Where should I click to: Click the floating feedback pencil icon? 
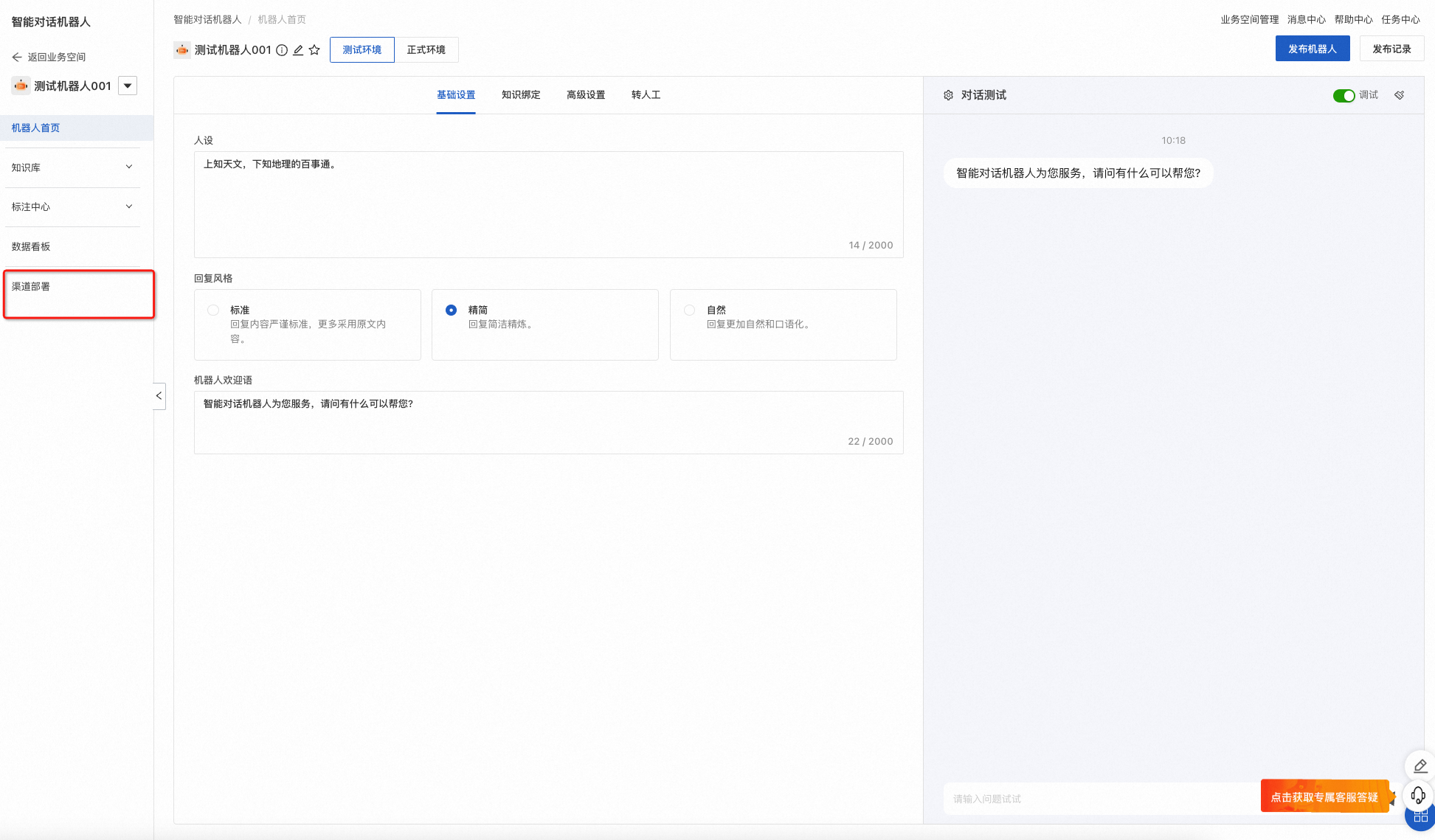pos(1420,766)
